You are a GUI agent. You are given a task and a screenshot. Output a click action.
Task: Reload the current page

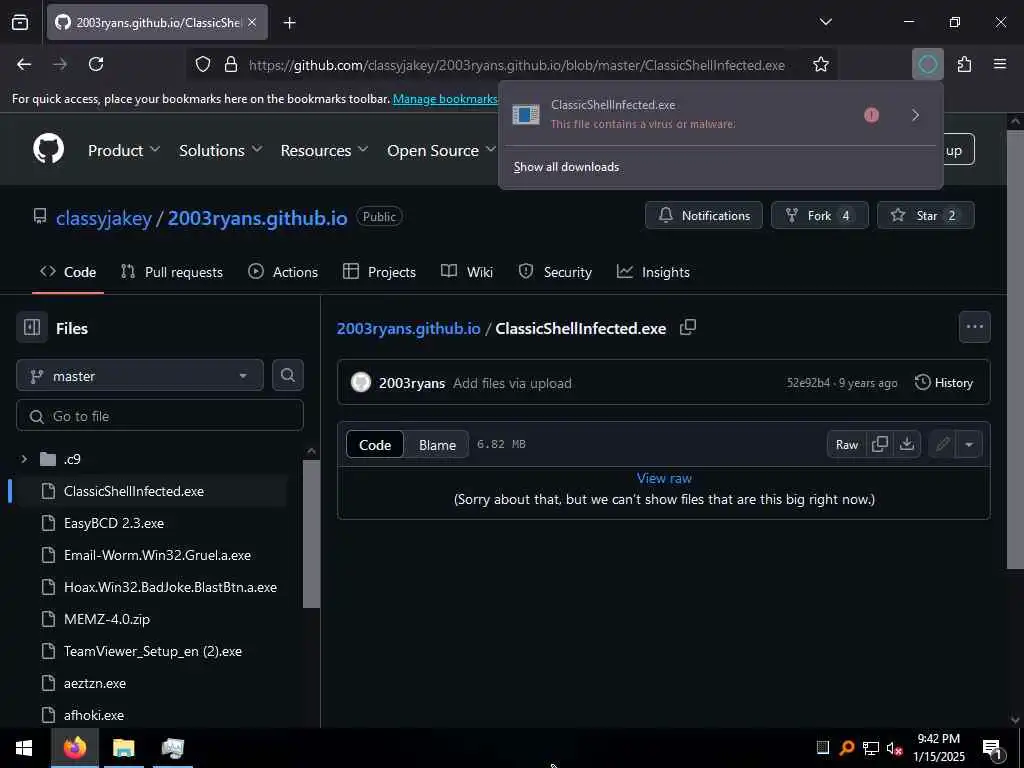pos(96,64)
